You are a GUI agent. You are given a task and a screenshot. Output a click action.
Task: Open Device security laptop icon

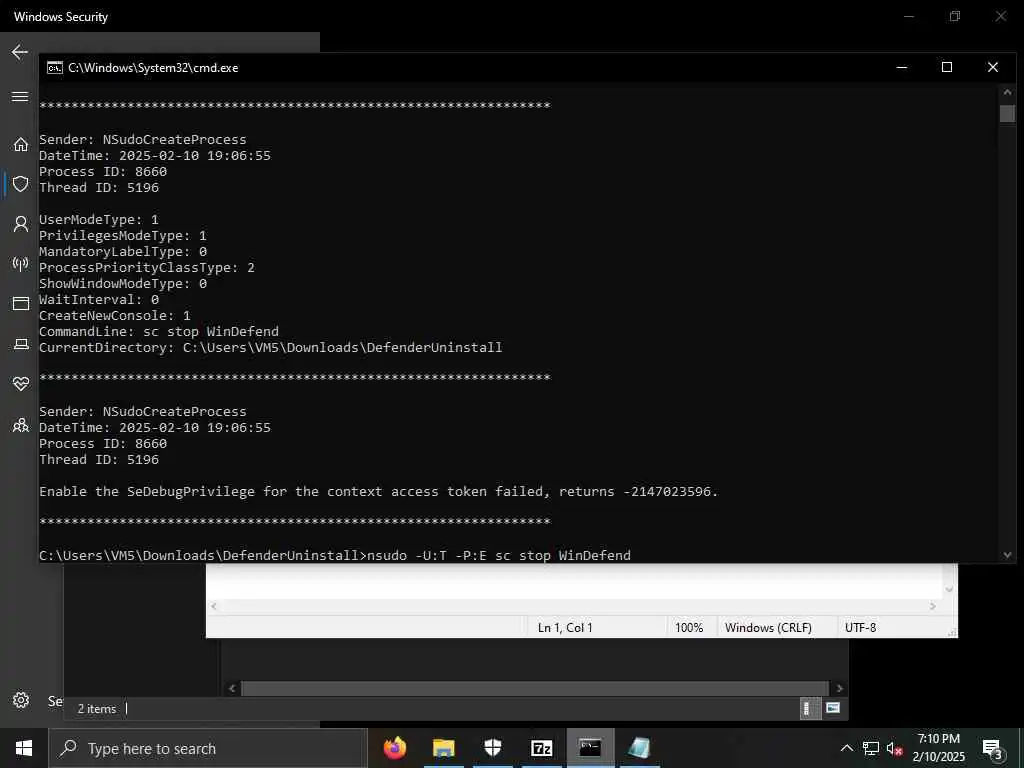coord(21,344)
